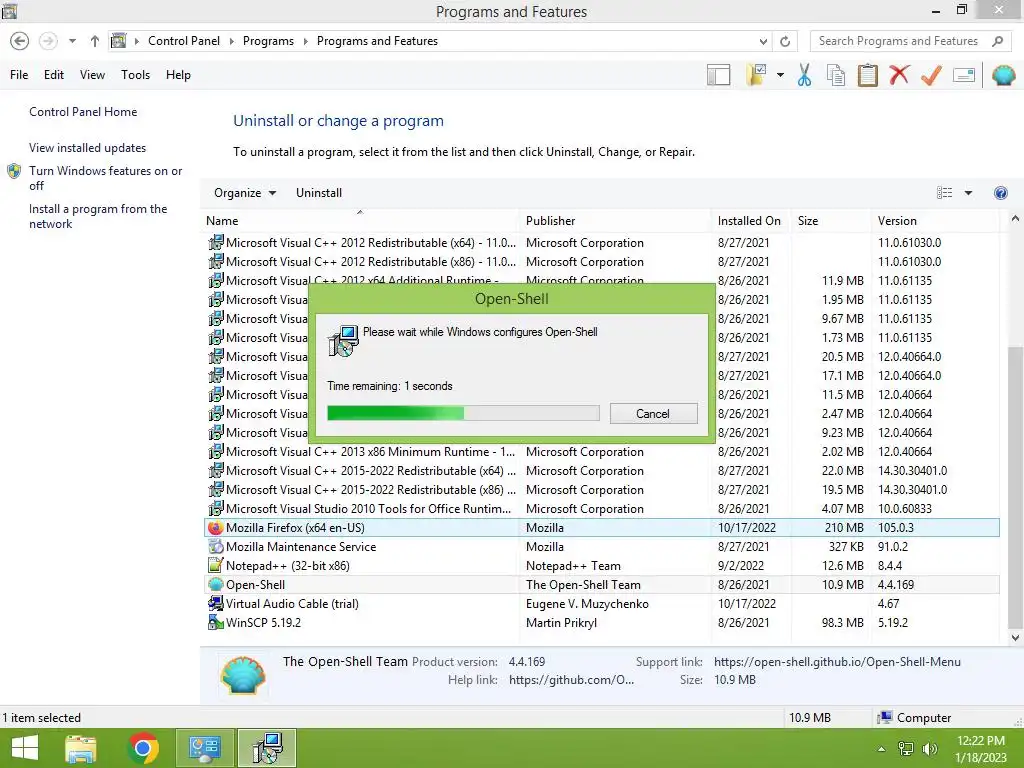Click the orange checkmark Properties icon
The image size is (1024, 768).
(x=931, y=75)
